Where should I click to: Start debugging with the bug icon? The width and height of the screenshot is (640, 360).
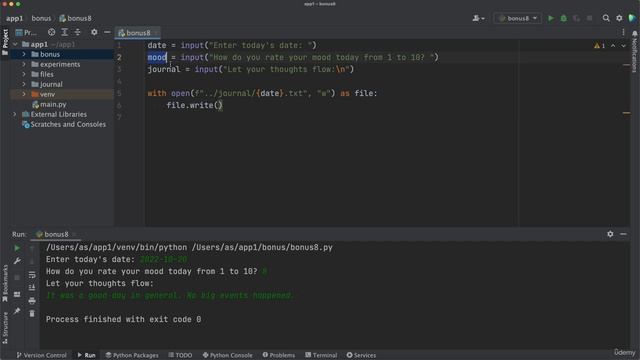564,18
